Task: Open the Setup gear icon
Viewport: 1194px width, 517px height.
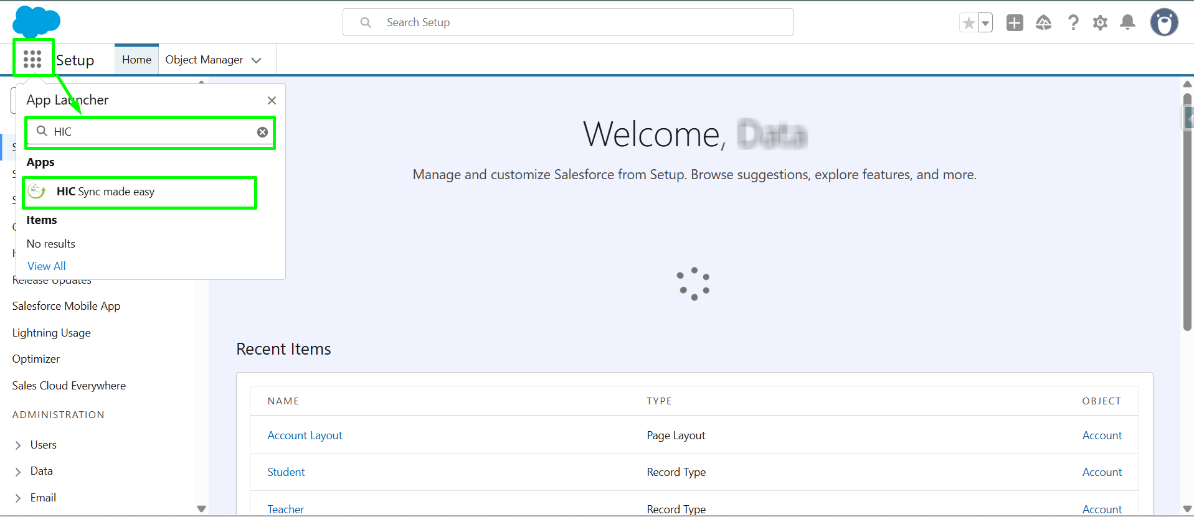Action: [x=1100, y=23]
